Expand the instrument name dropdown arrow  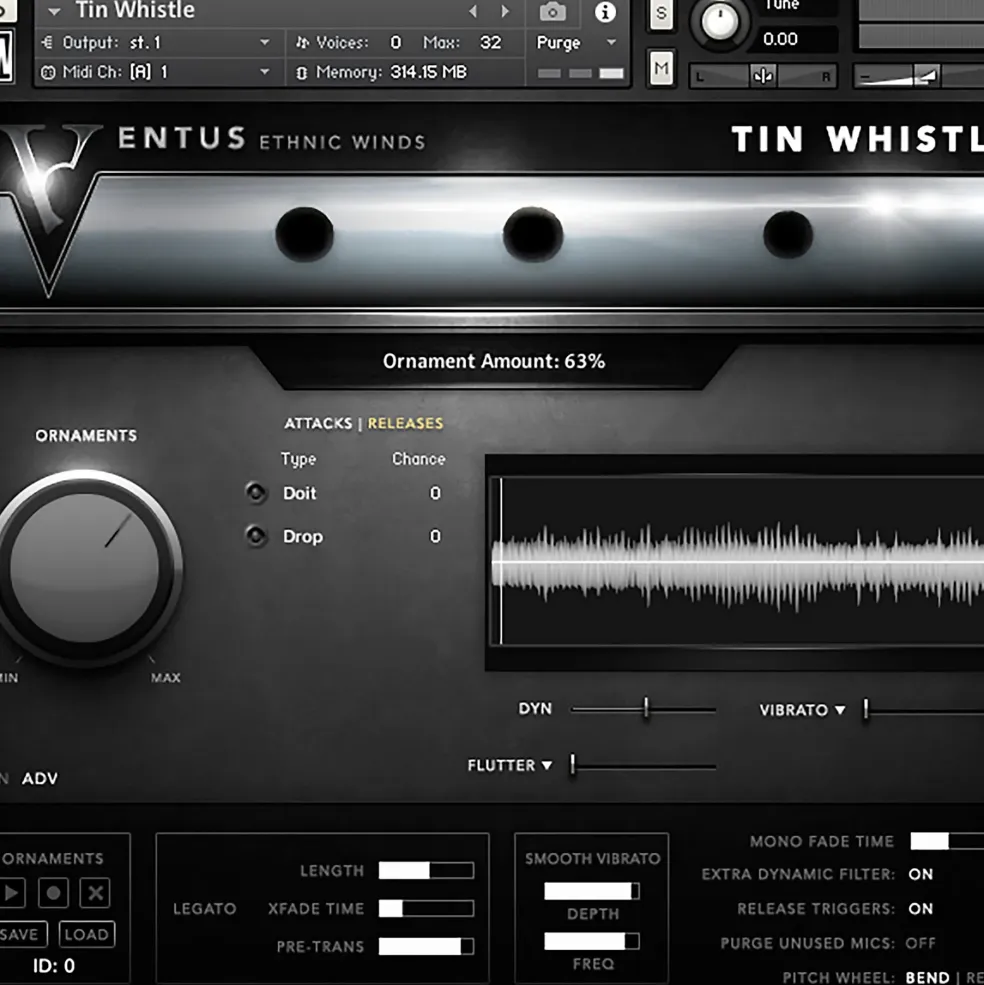coord(55,11)
